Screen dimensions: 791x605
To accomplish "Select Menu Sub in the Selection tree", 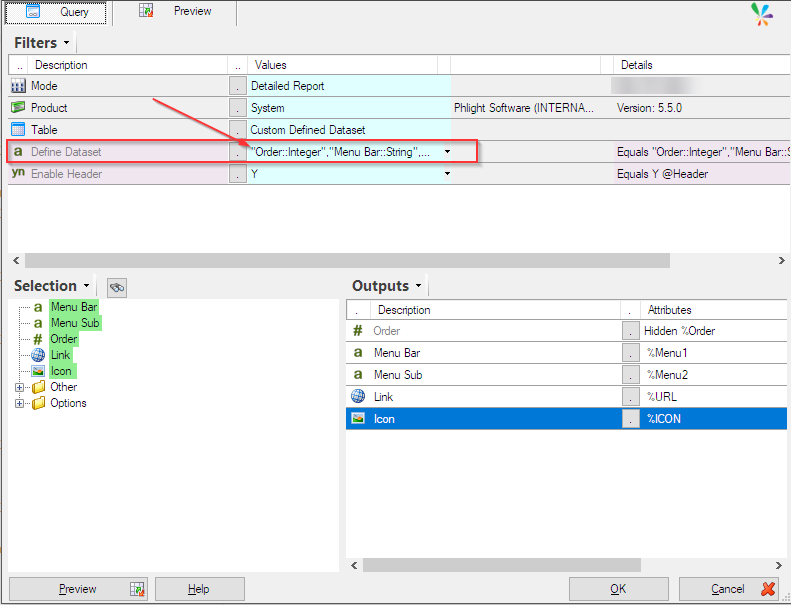I will click(x=75, y=323).
